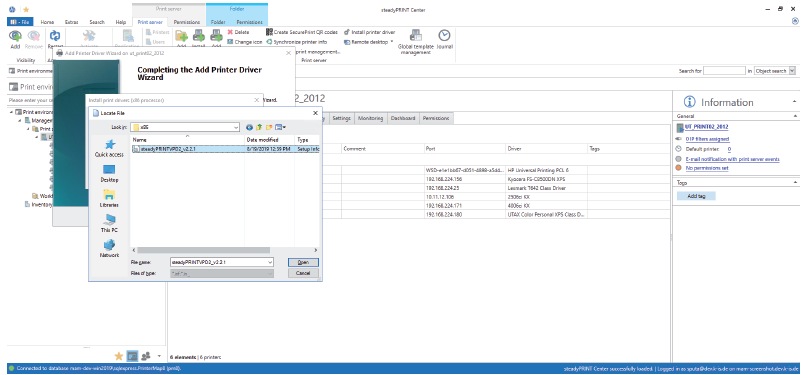Click Install printer driver in ribbon
The image size is (803, 375).
tap(369, 32)
